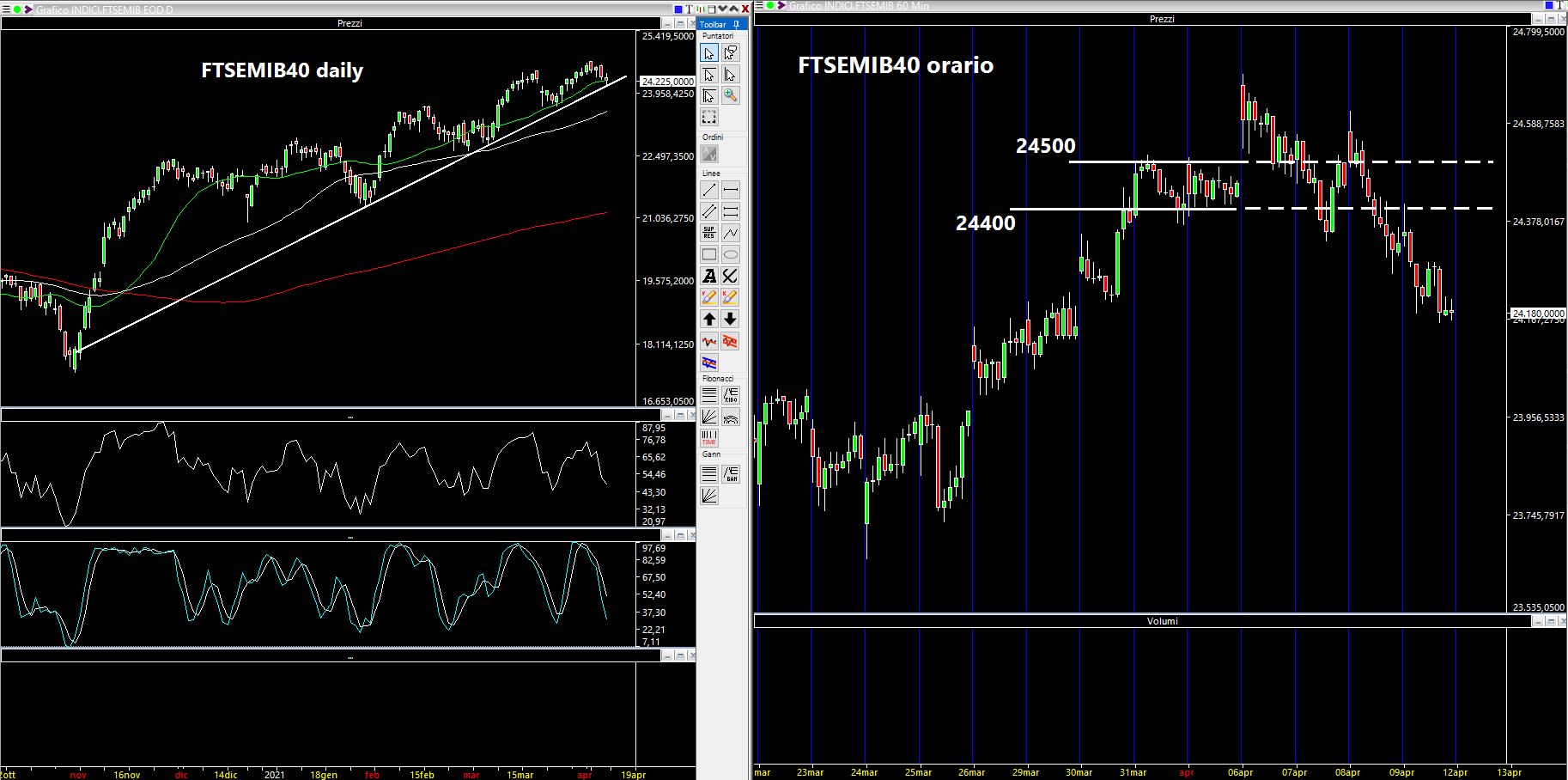The image size is (1568, 780).
Task: Click candlestick icon in daily chart title bar
Action: click(701, 9)
